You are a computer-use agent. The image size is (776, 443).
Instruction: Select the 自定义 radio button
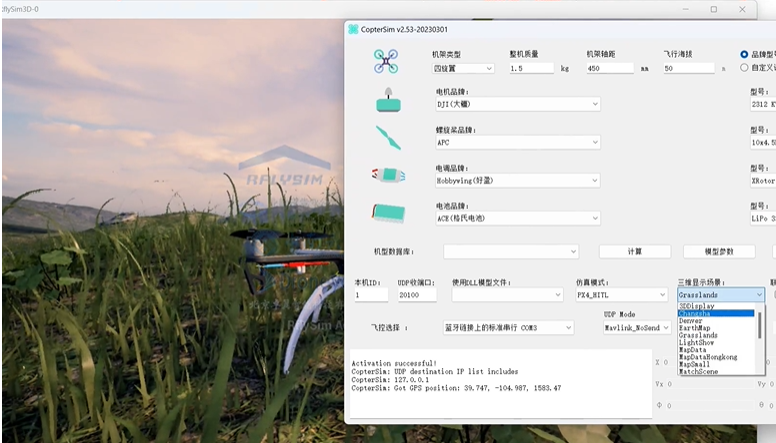click(744, 68)
